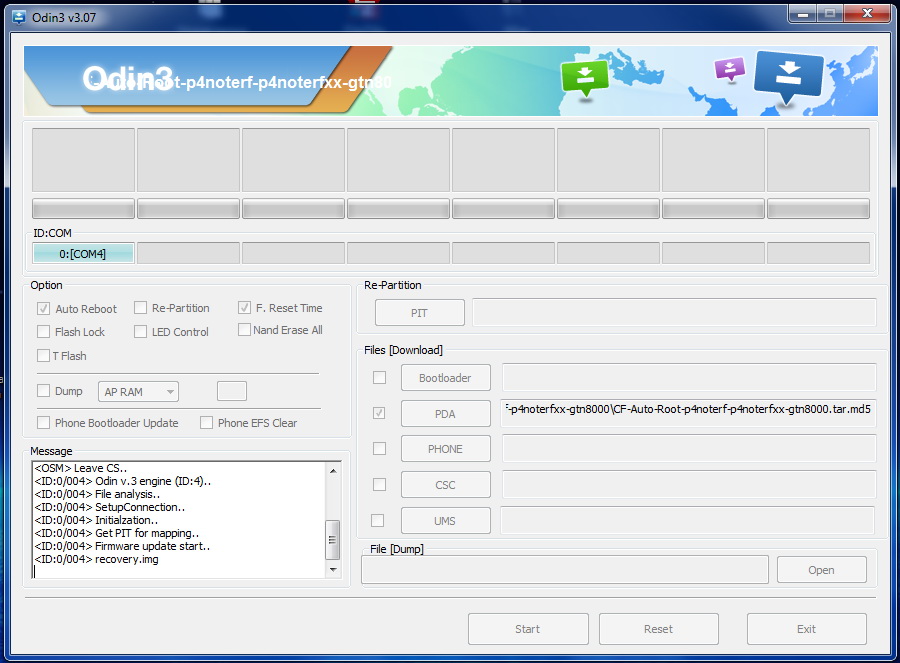Enable the Re-Partition checkbox
Viewport: 900px width, 663px height.
(x=141, y=308)
